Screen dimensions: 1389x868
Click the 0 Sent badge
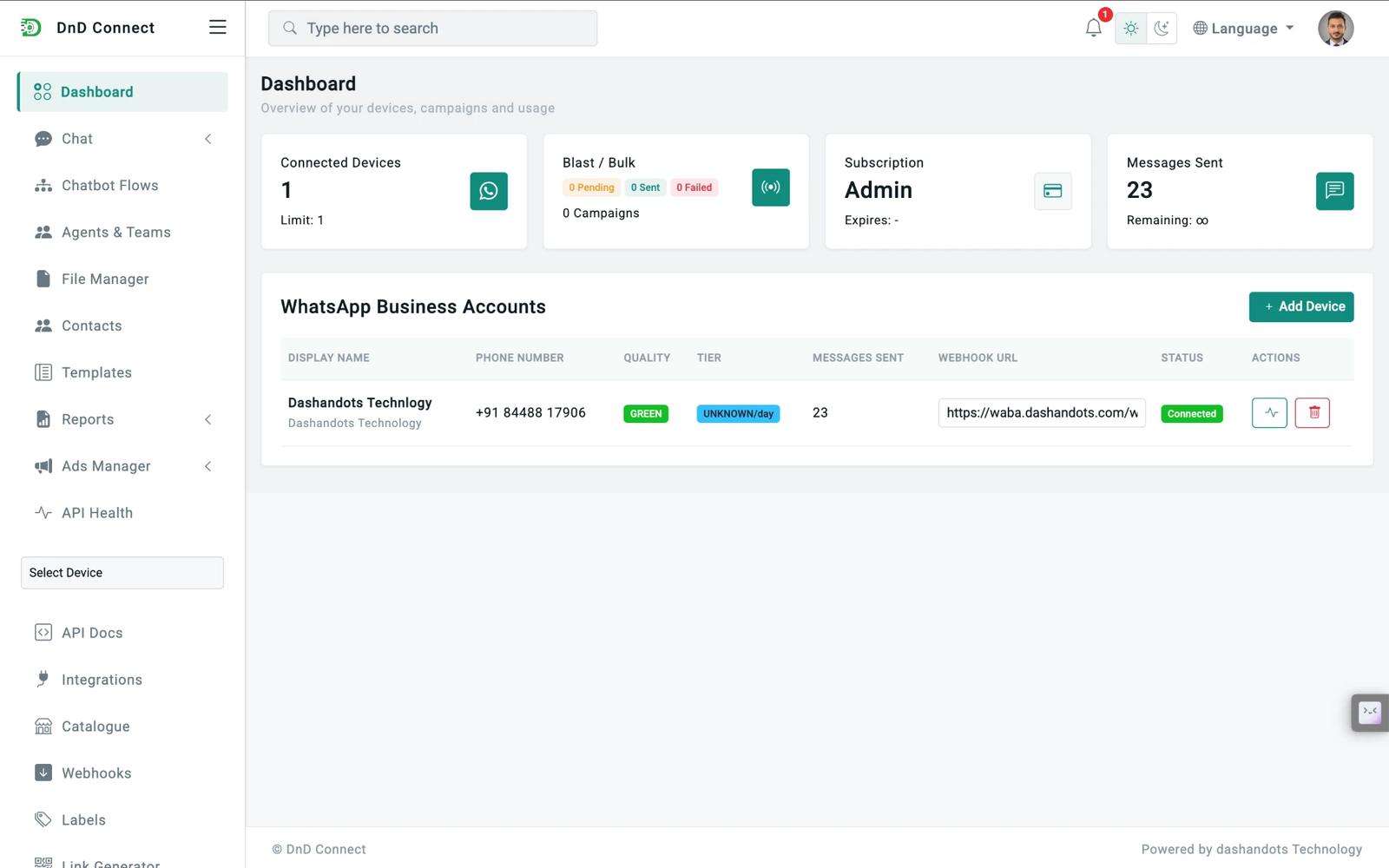[x=645, y=187]
